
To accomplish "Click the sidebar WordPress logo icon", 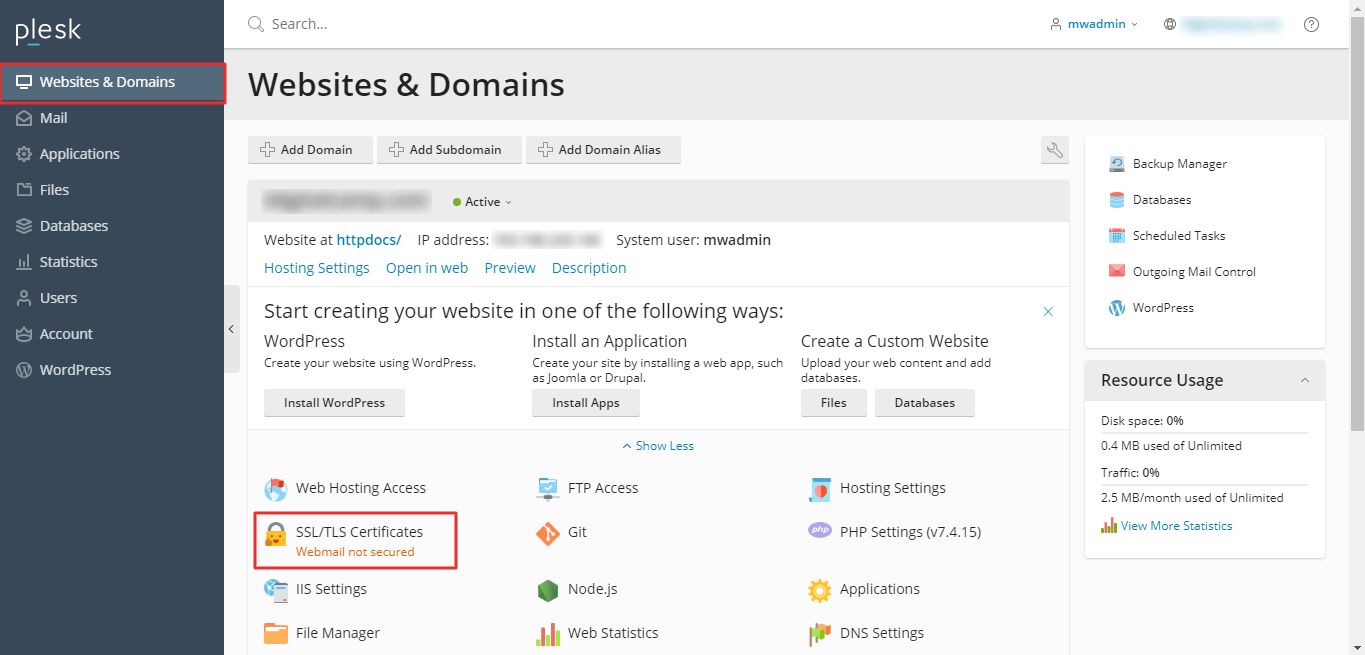I will tap(24, 370).
